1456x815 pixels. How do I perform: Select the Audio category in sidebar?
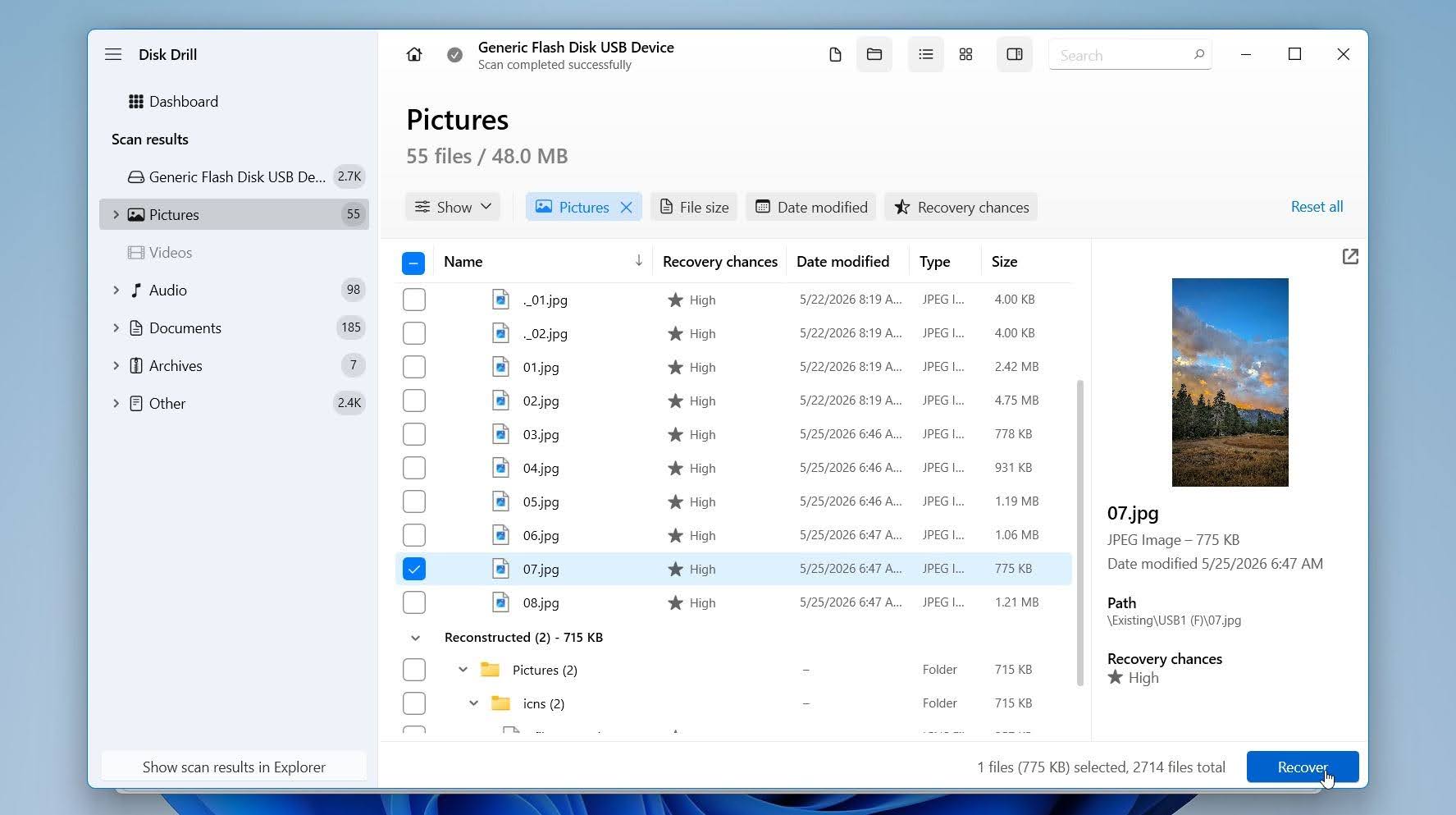click(x=234, y=290)
